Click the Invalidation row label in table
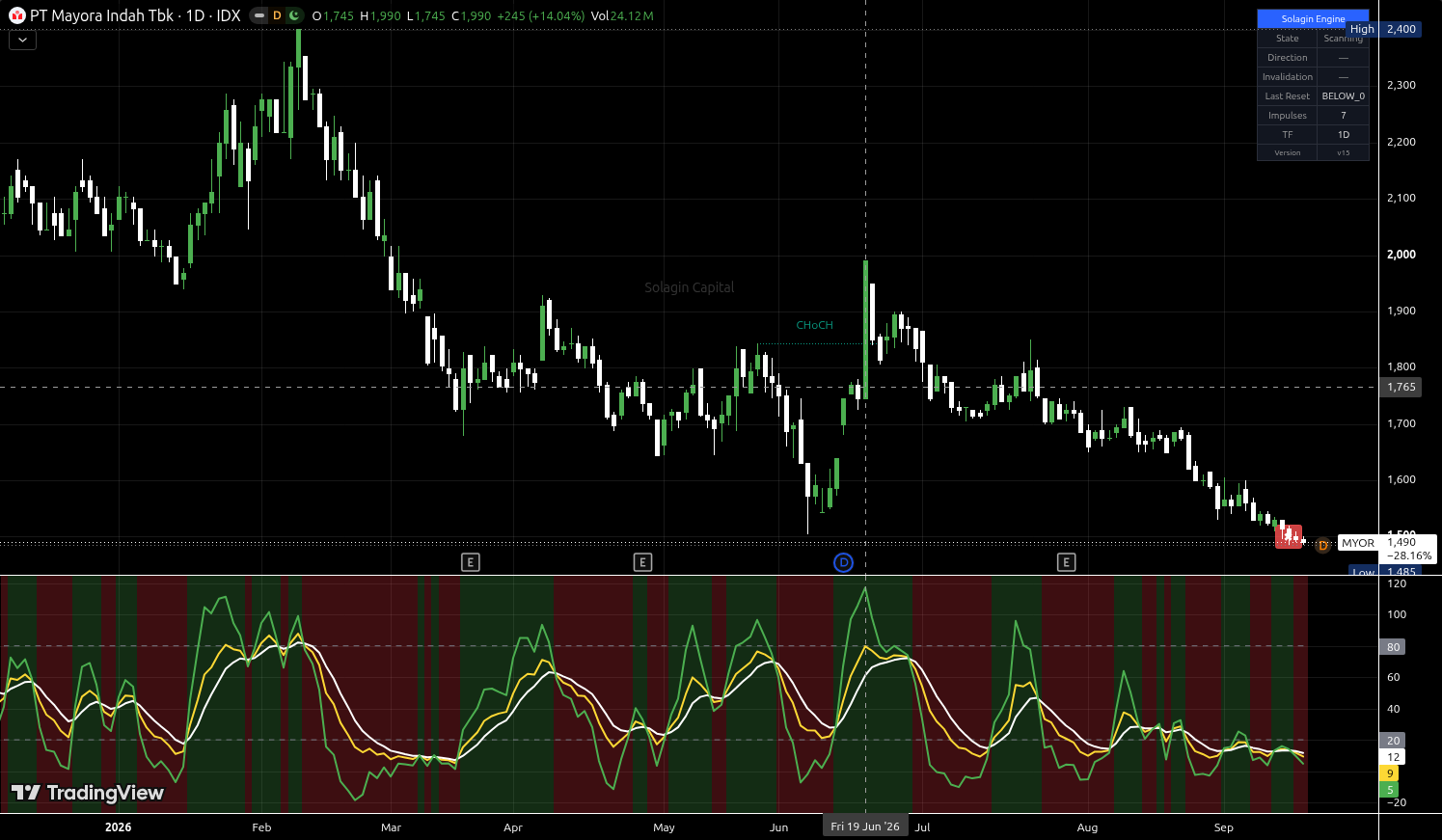 pyautogui.click(x=1288, y=77)
